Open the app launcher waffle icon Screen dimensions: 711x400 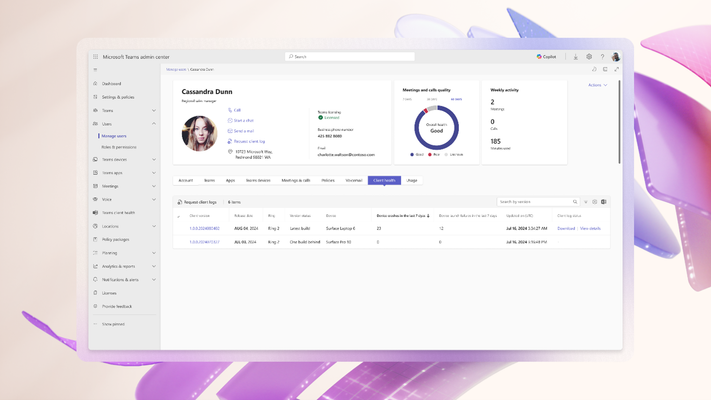click(x=96, y=57)
